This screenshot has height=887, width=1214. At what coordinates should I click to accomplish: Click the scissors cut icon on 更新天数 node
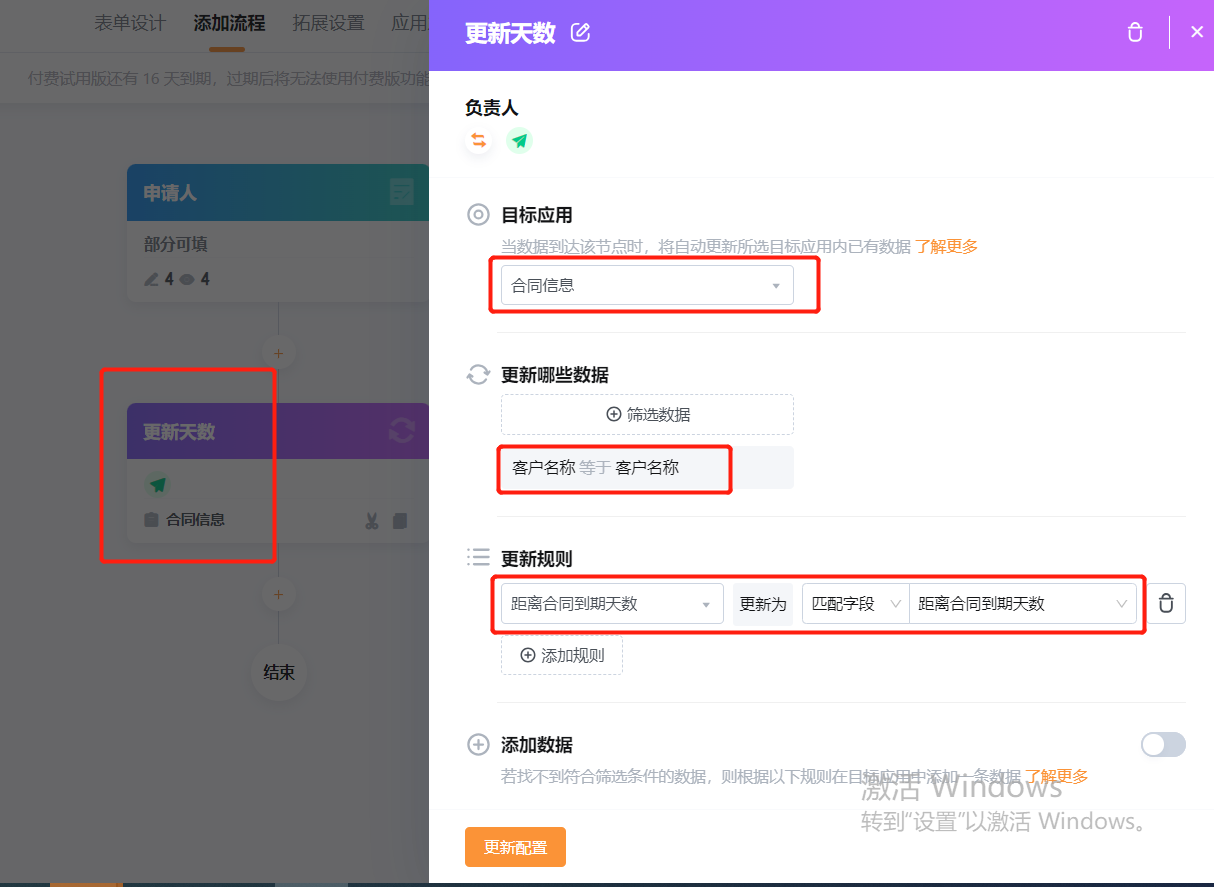pos(371,520)
